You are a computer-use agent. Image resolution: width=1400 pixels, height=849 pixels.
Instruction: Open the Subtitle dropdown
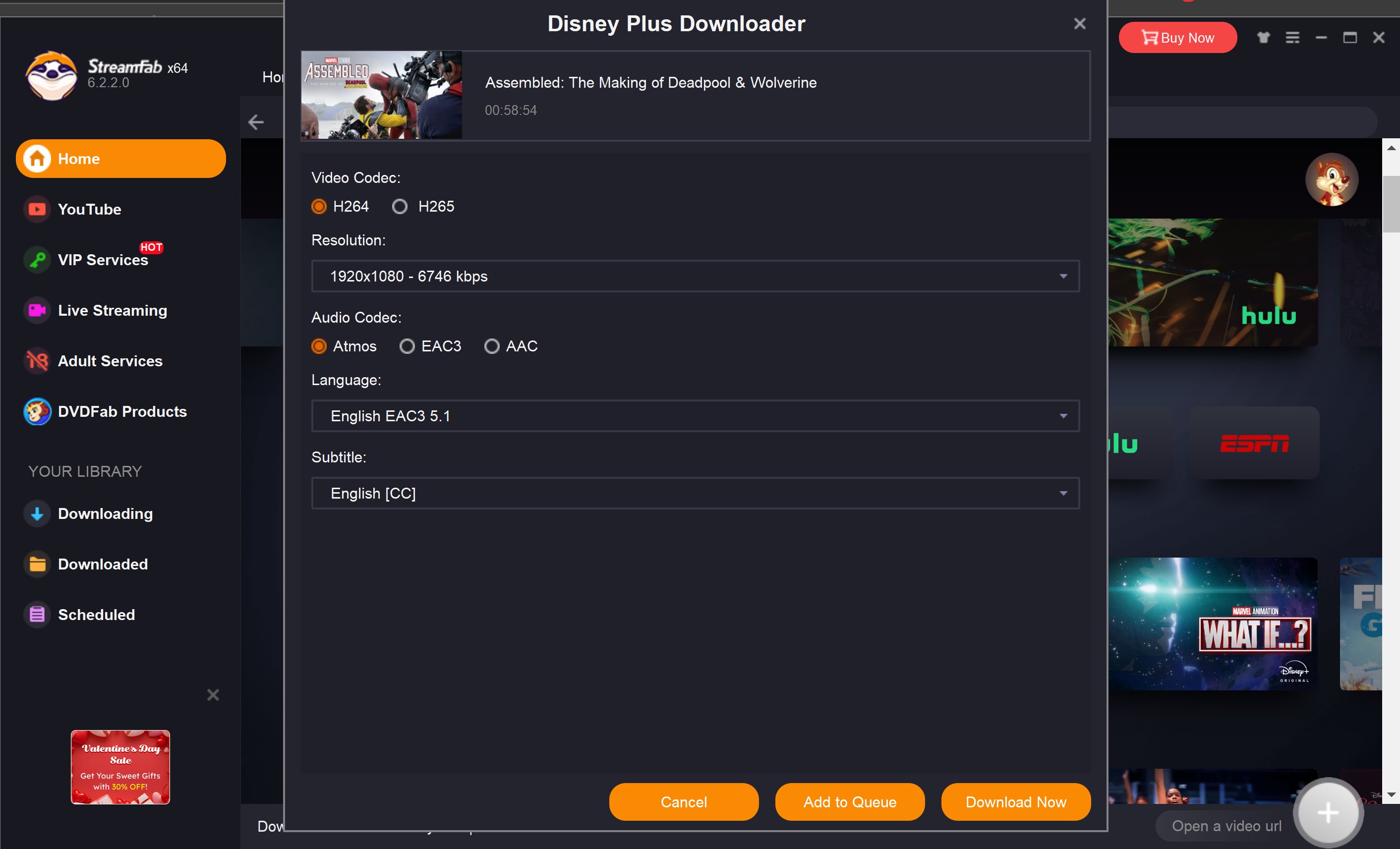(696, 493)
